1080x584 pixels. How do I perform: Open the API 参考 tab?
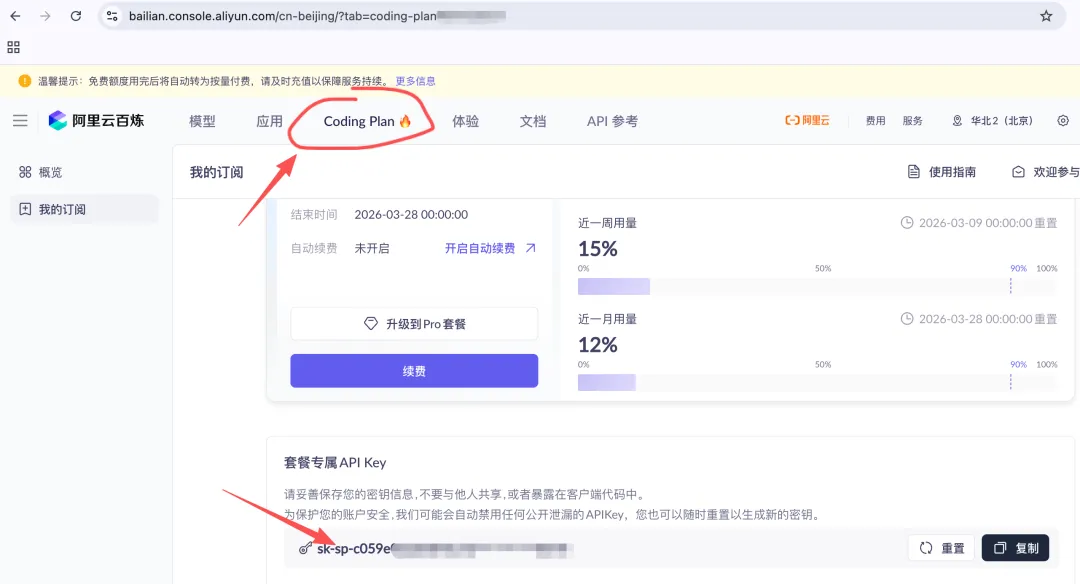pyautogui.click(x=612, y=121)
